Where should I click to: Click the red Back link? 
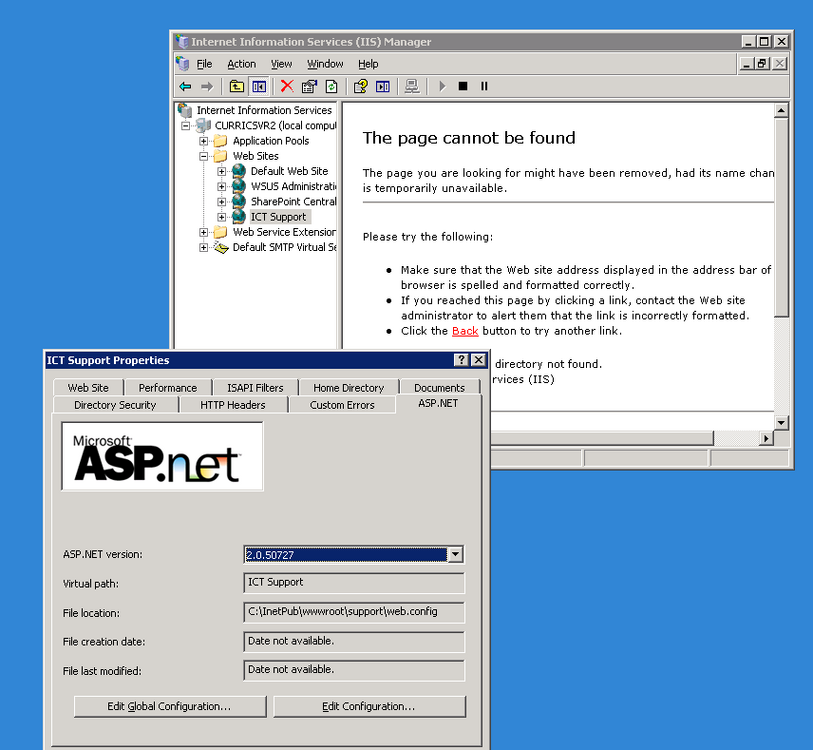(465, 331)
